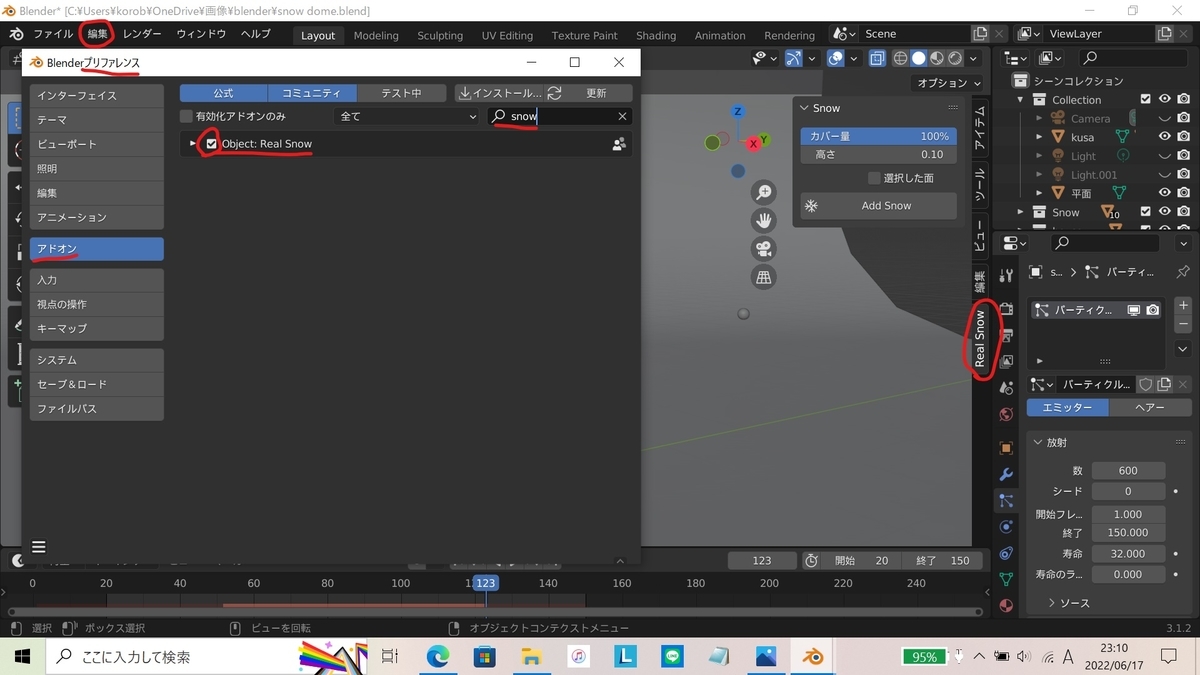Open the Real Snow sidebar tab
The height and width of the screenshot is (675, 1200).
tap(980, 339)
